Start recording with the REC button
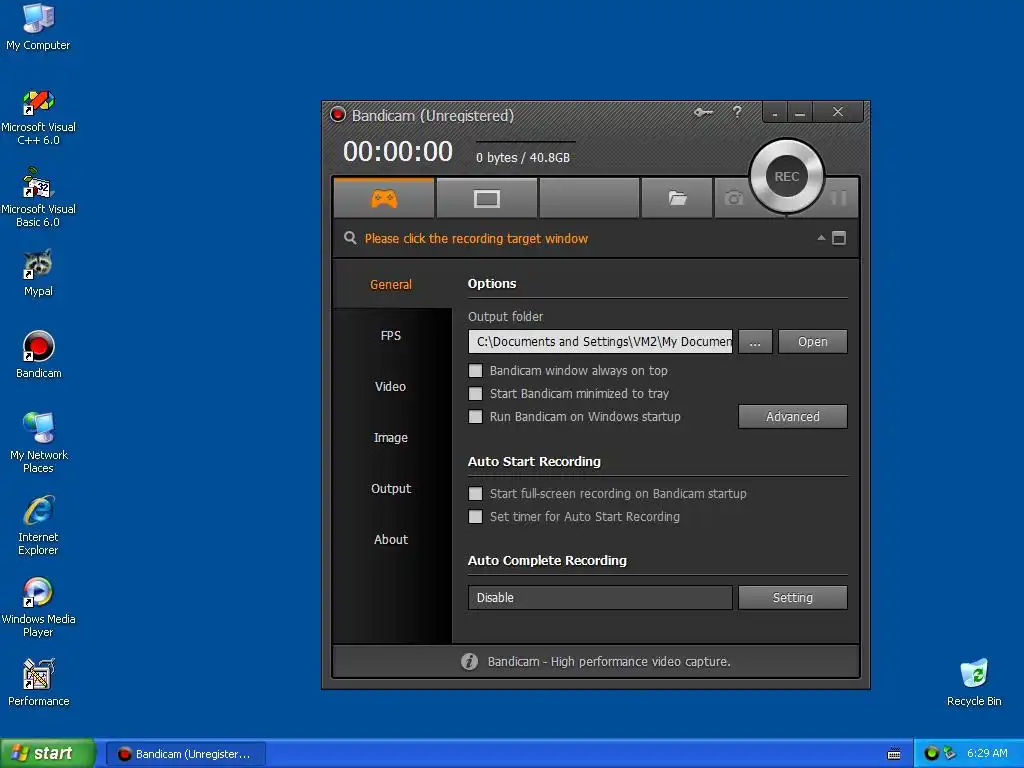 (787, 176)
